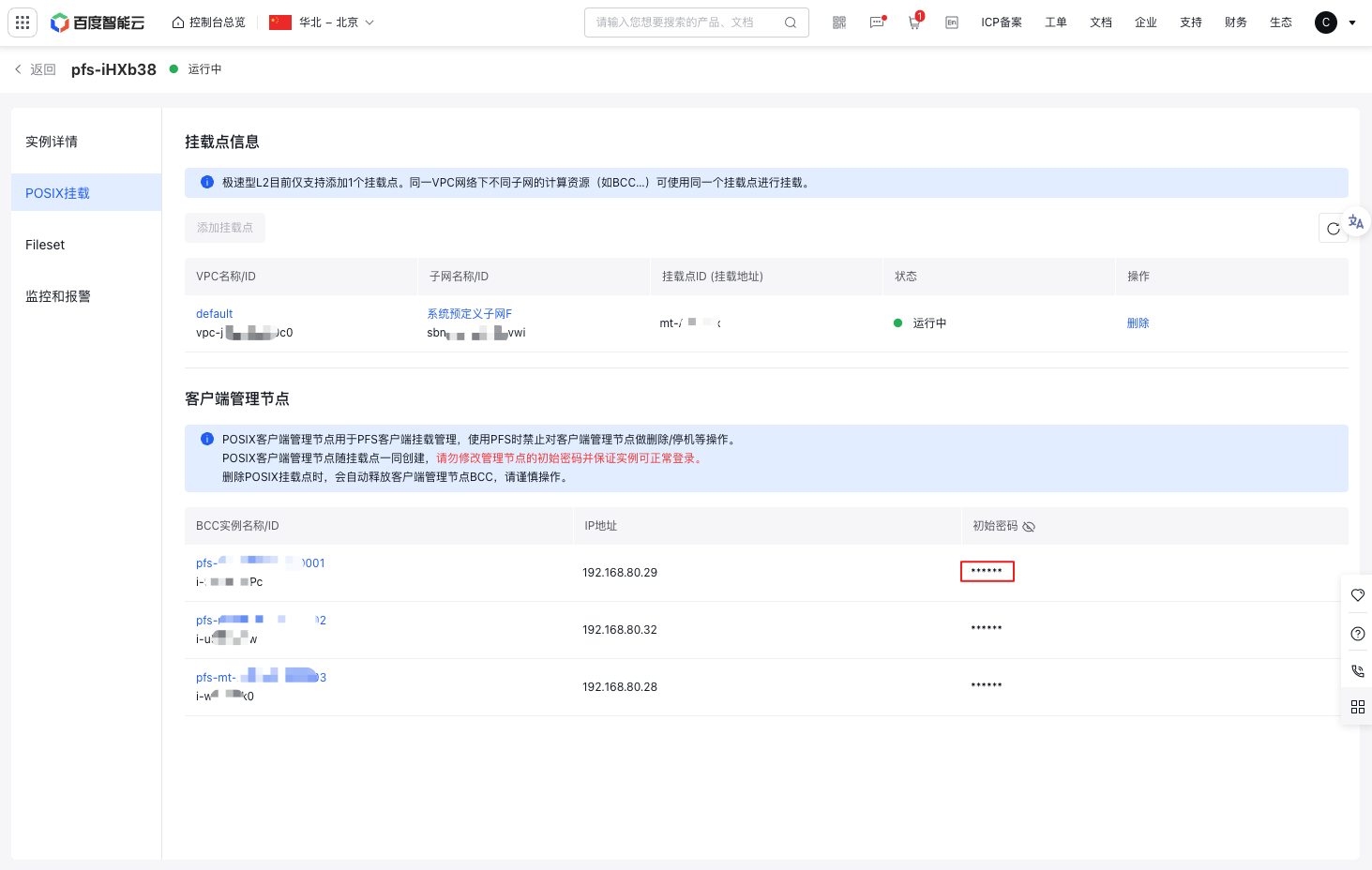
Task: Open the floating apps grid icon
Action: (x=1357, y=707)
